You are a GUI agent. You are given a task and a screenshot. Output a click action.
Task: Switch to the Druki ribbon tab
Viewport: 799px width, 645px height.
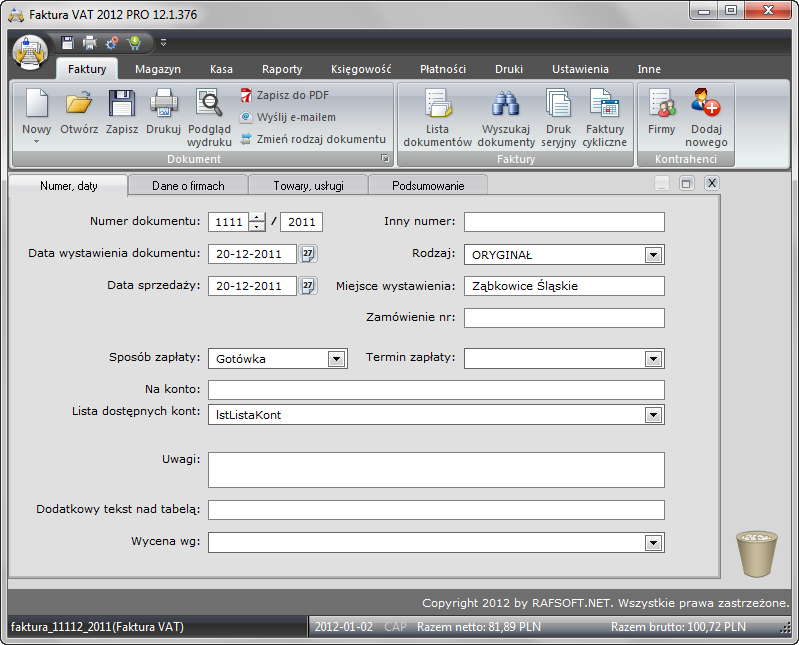(x=509, y=69)
